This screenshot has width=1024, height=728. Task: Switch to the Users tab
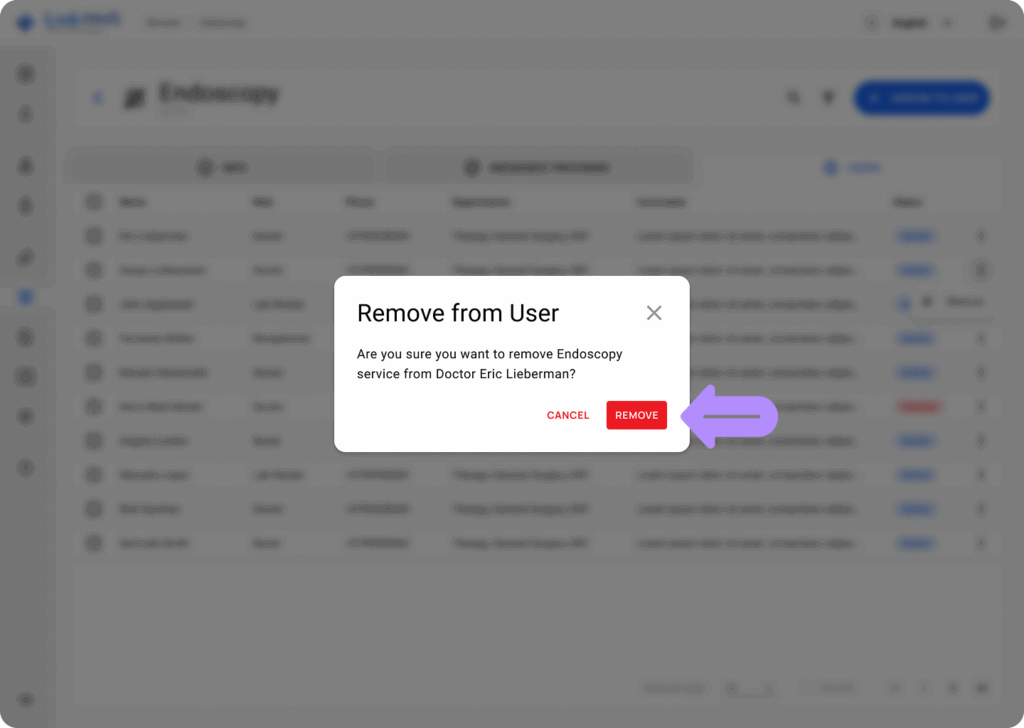pyautogui.click(x=852, y=167)
